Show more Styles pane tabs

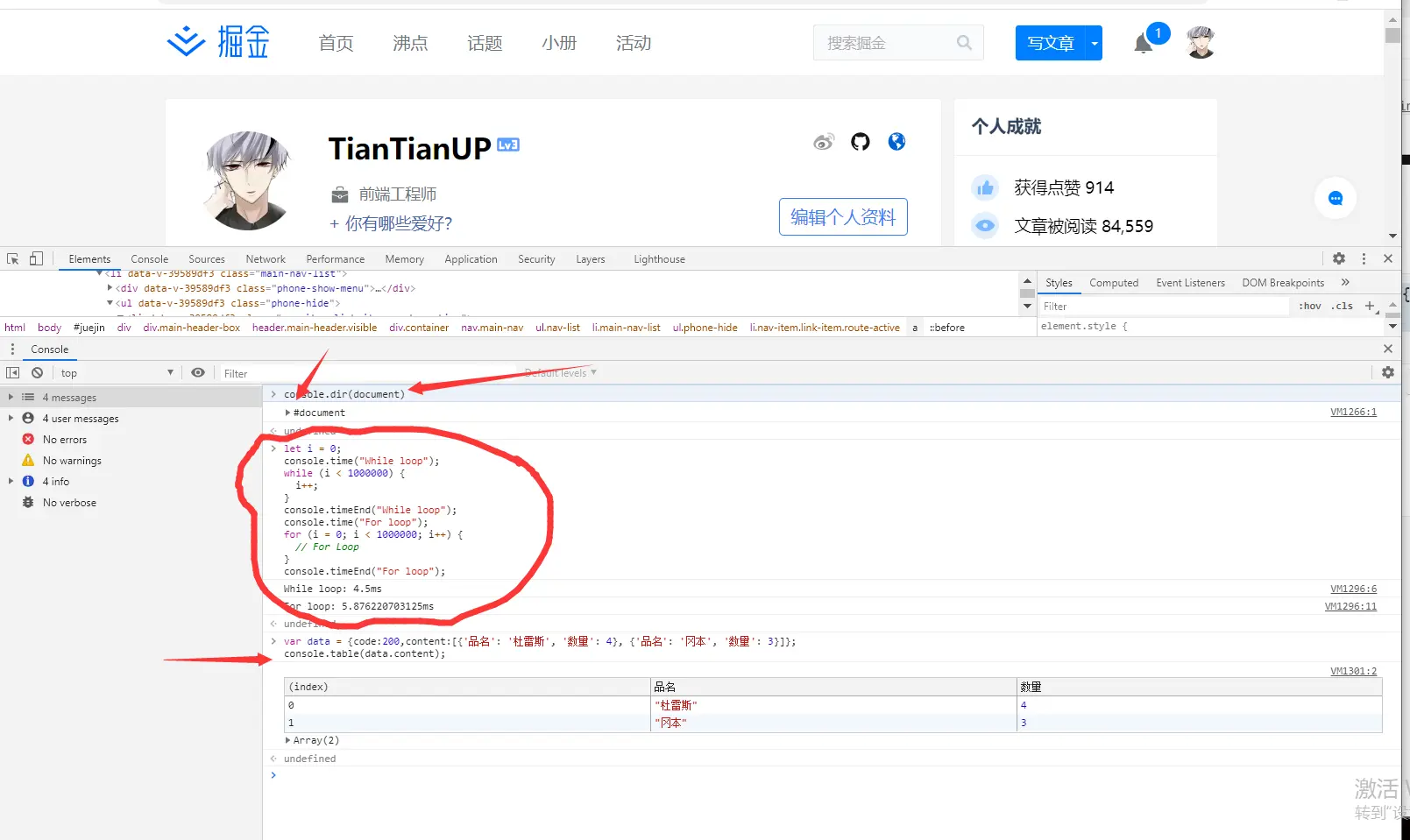tap(1345, 282)
